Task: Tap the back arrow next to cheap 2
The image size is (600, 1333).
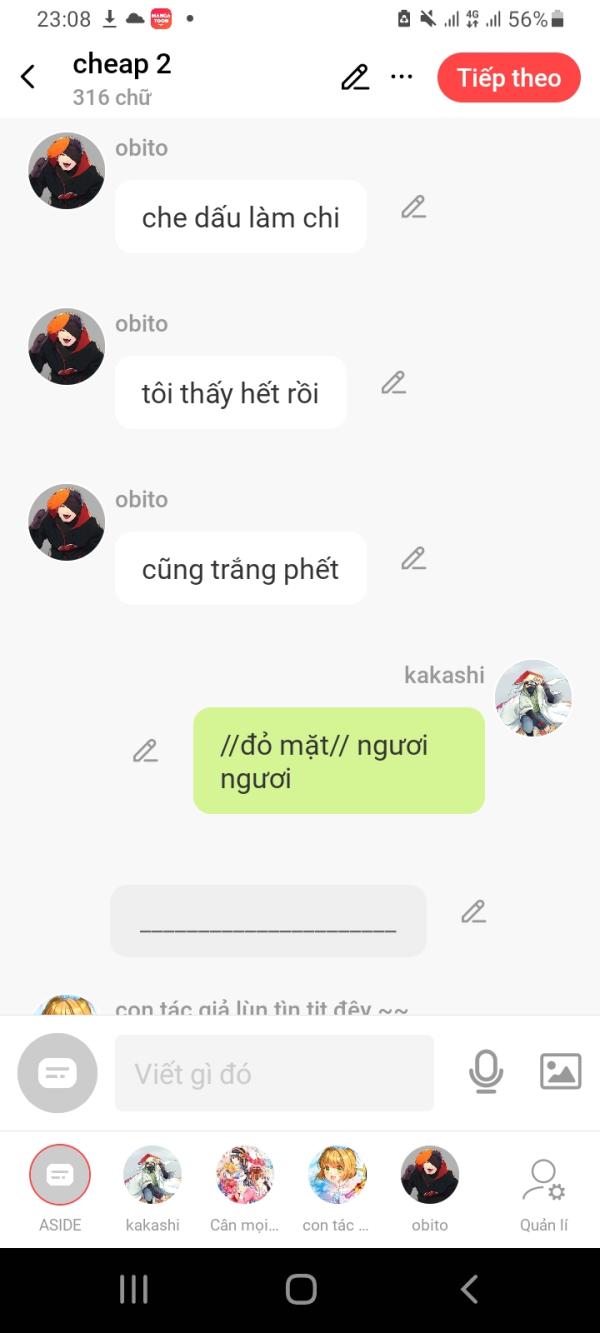Action: pos(28,77)
